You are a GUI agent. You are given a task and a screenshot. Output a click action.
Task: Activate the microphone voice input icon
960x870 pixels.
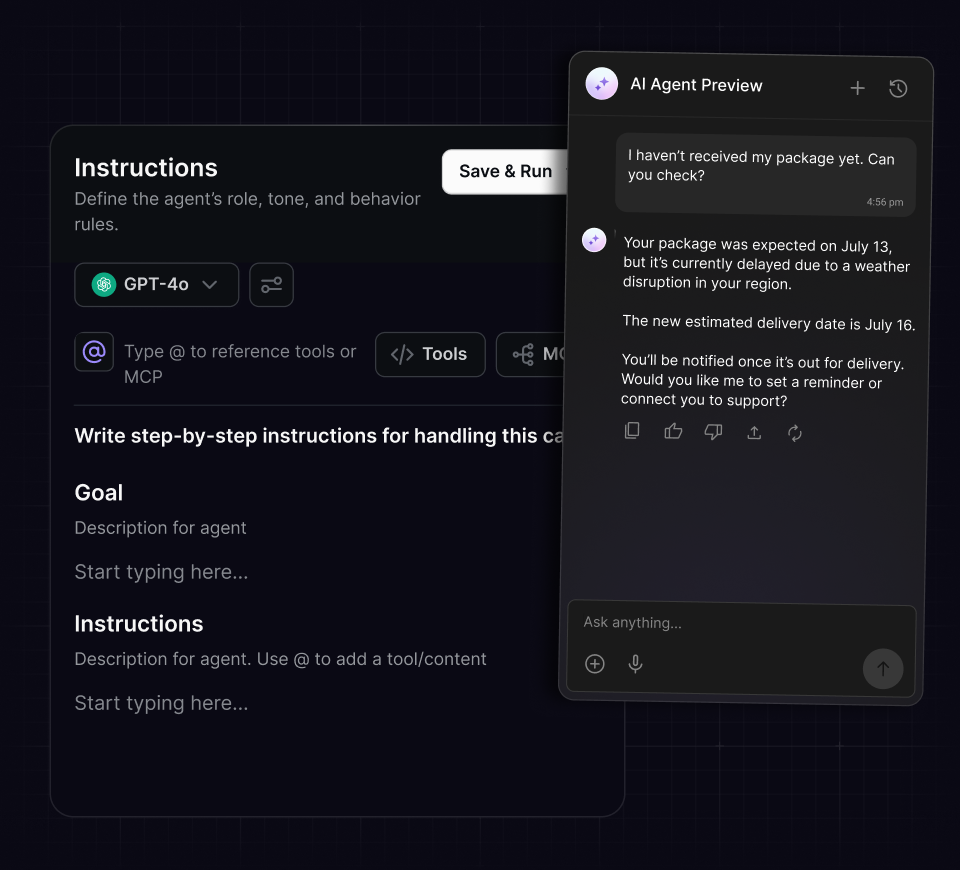pyautogui.click(x=636, y=664)
